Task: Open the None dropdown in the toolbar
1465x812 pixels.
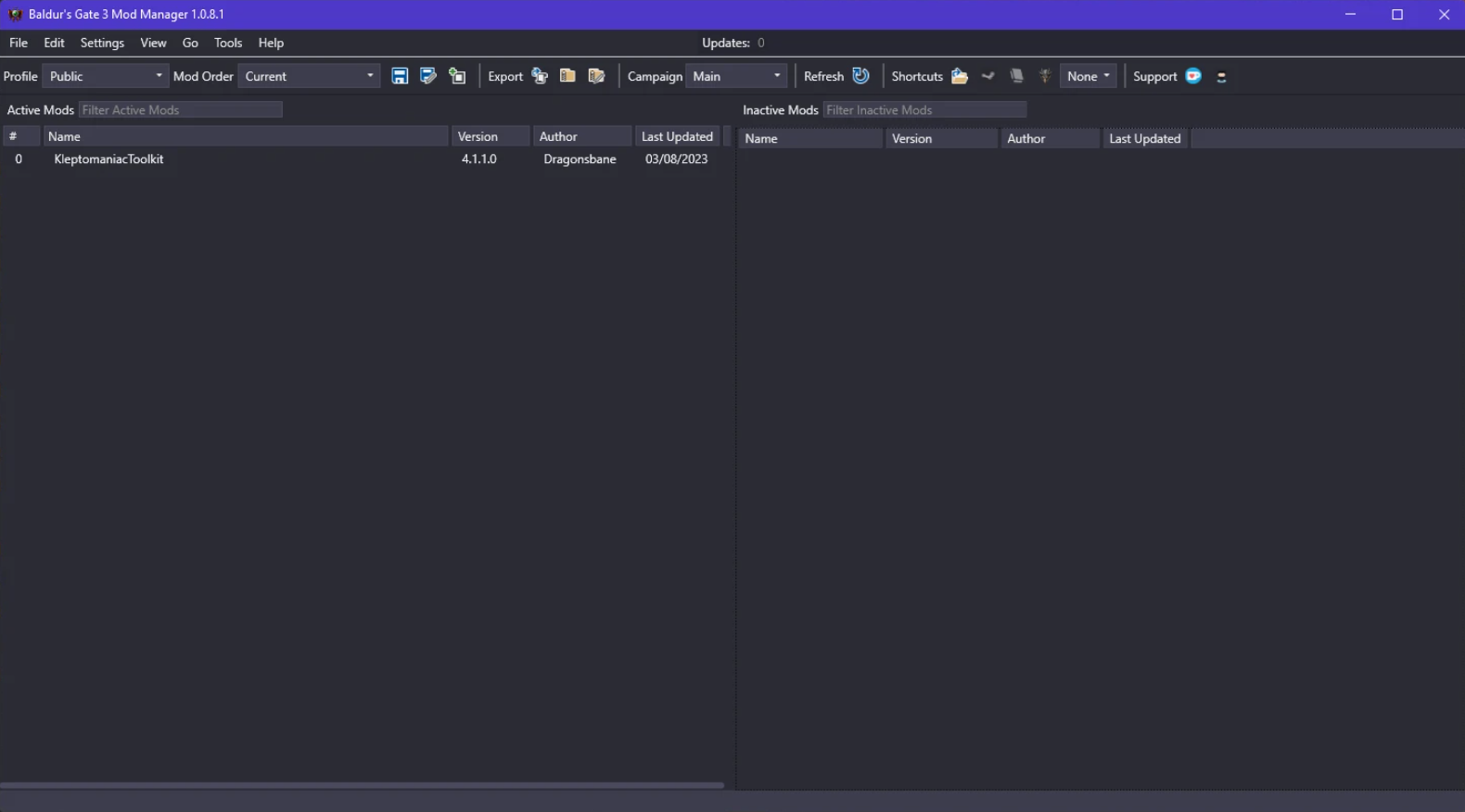Action: pos(1088,76)
